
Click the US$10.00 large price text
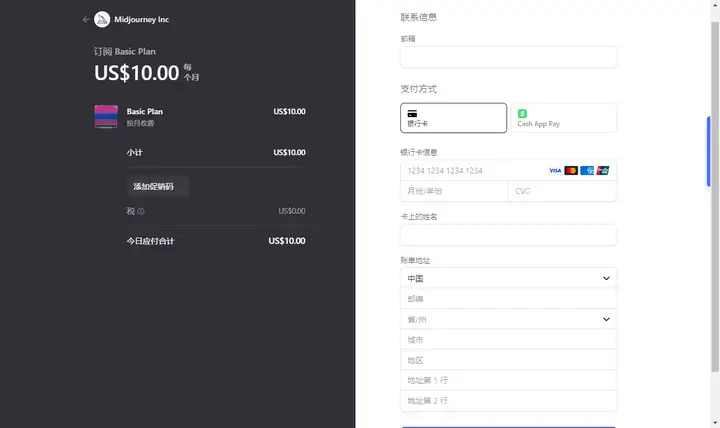(x=136, y=73)
